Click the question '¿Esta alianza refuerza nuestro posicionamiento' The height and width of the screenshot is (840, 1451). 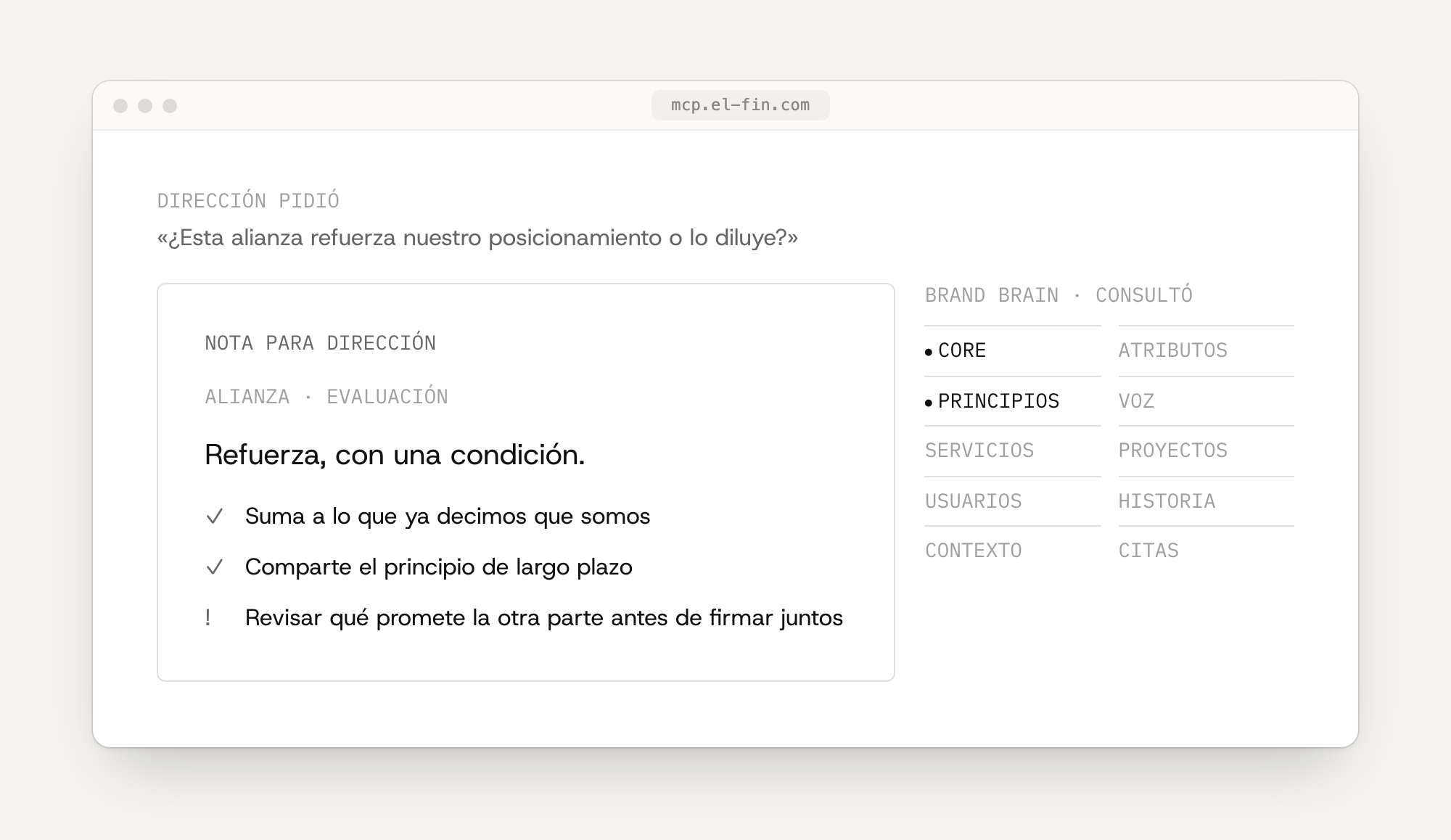477,238
